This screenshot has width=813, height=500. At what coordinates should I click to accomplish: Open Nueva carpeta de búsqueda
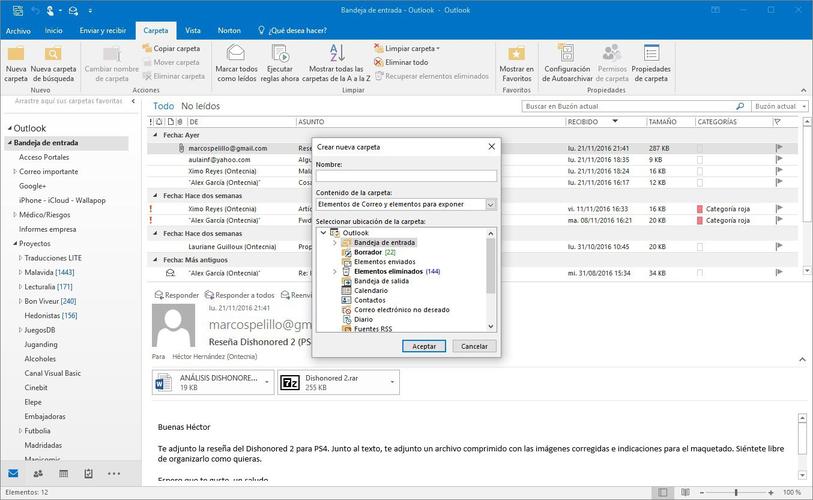(53, 63)
